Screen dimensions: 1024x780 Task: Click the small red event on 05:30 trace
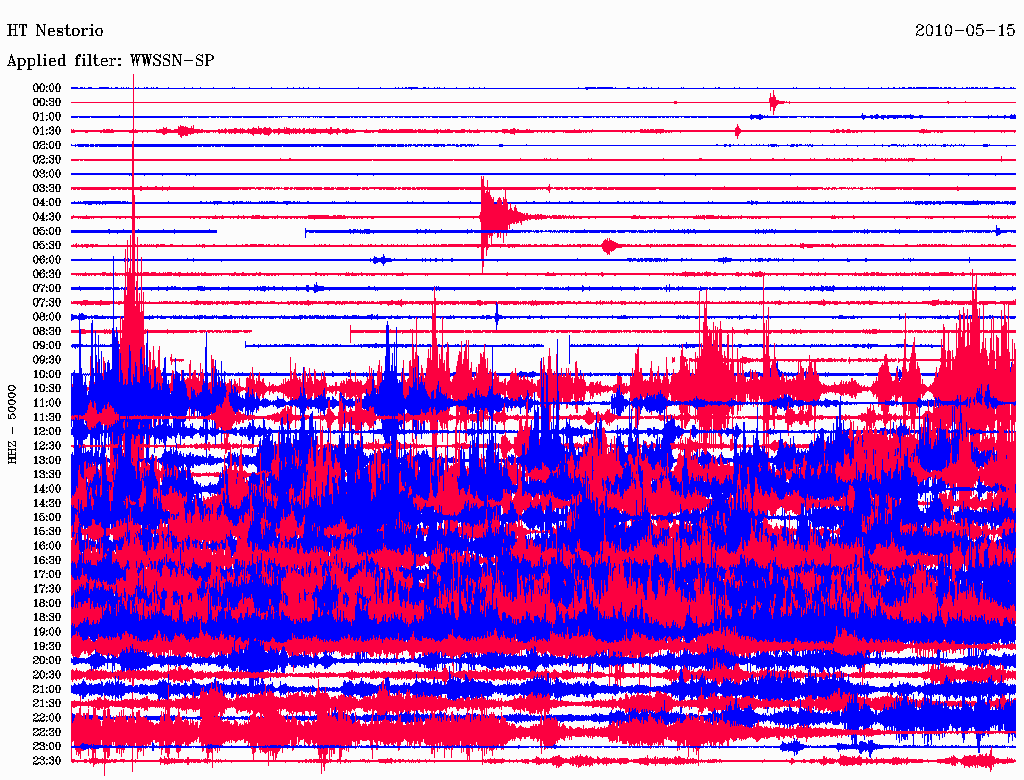[x=610, y=245]
